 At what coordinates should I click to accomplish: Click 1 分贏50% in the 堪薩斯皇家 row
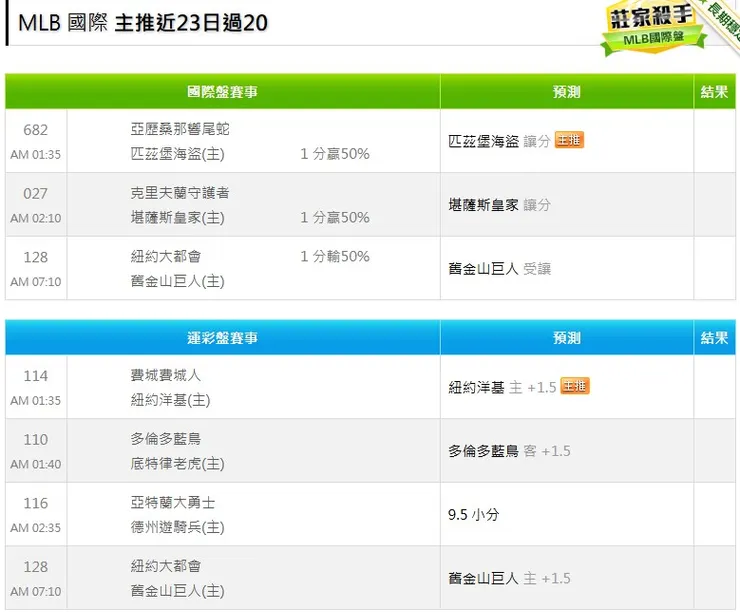tap(335, 218)
